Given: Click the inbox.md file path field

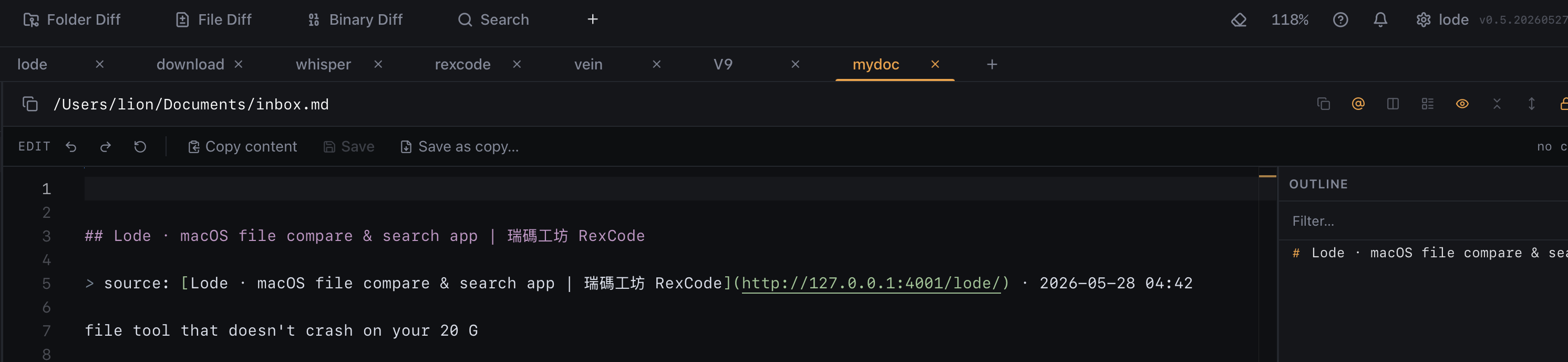Looking at the screenshot, I should click(x=191, y=104).
